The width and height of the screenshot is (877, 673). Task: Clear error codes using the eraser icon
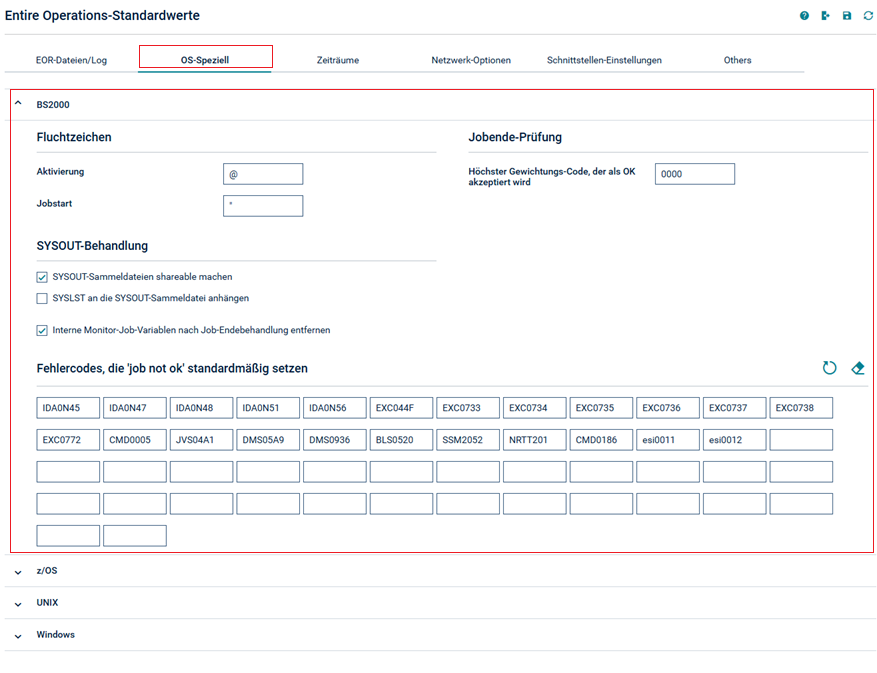click(858, 368)
